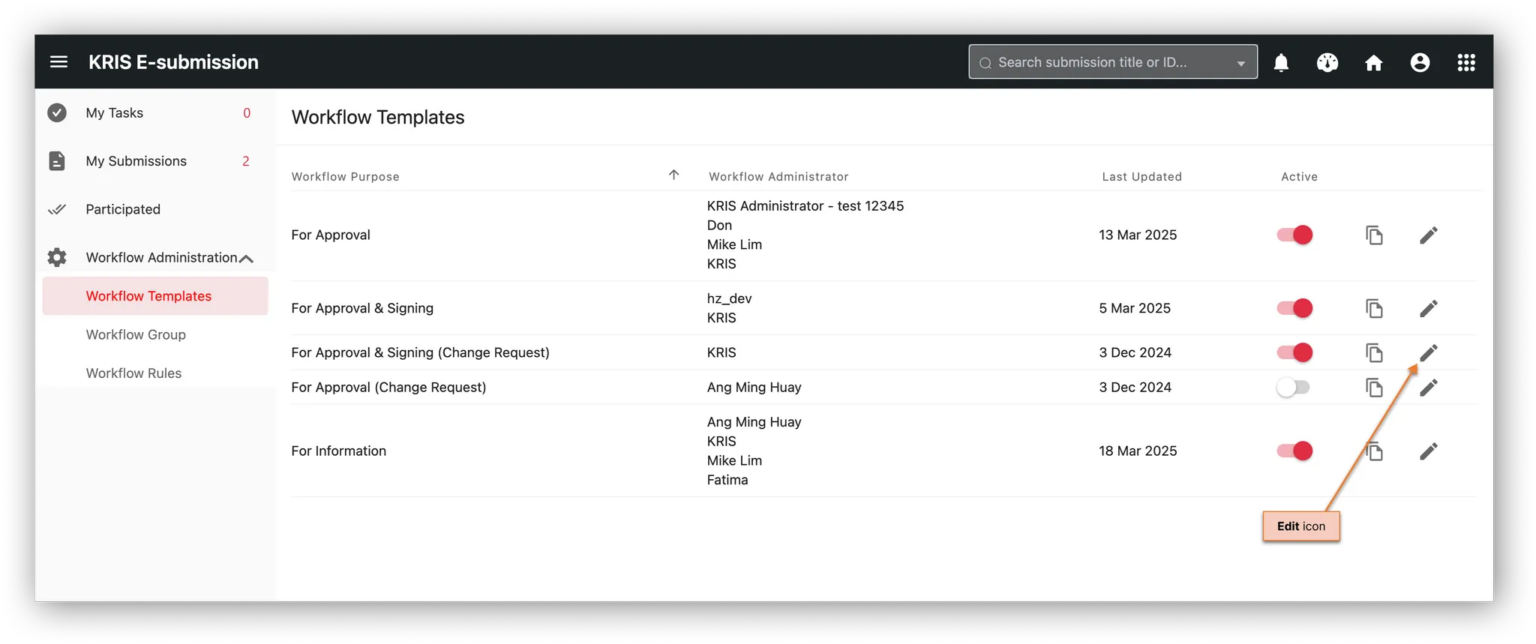The height and width of the screenshot is (644, 1536).
Task: Enable the For Approval (Change Request) toggle
Action: click(x=1293, y=387)
